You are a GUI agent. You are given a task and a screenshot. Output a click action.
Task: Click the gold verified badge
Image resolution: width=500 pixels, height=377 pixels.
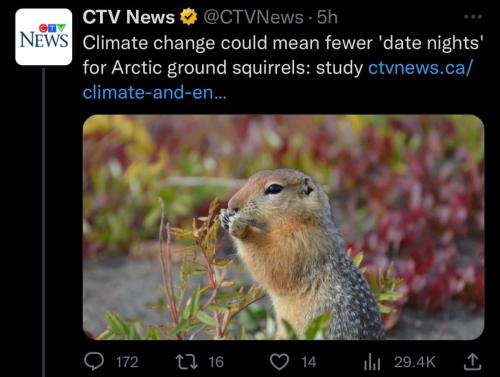(x=189, y=17)
